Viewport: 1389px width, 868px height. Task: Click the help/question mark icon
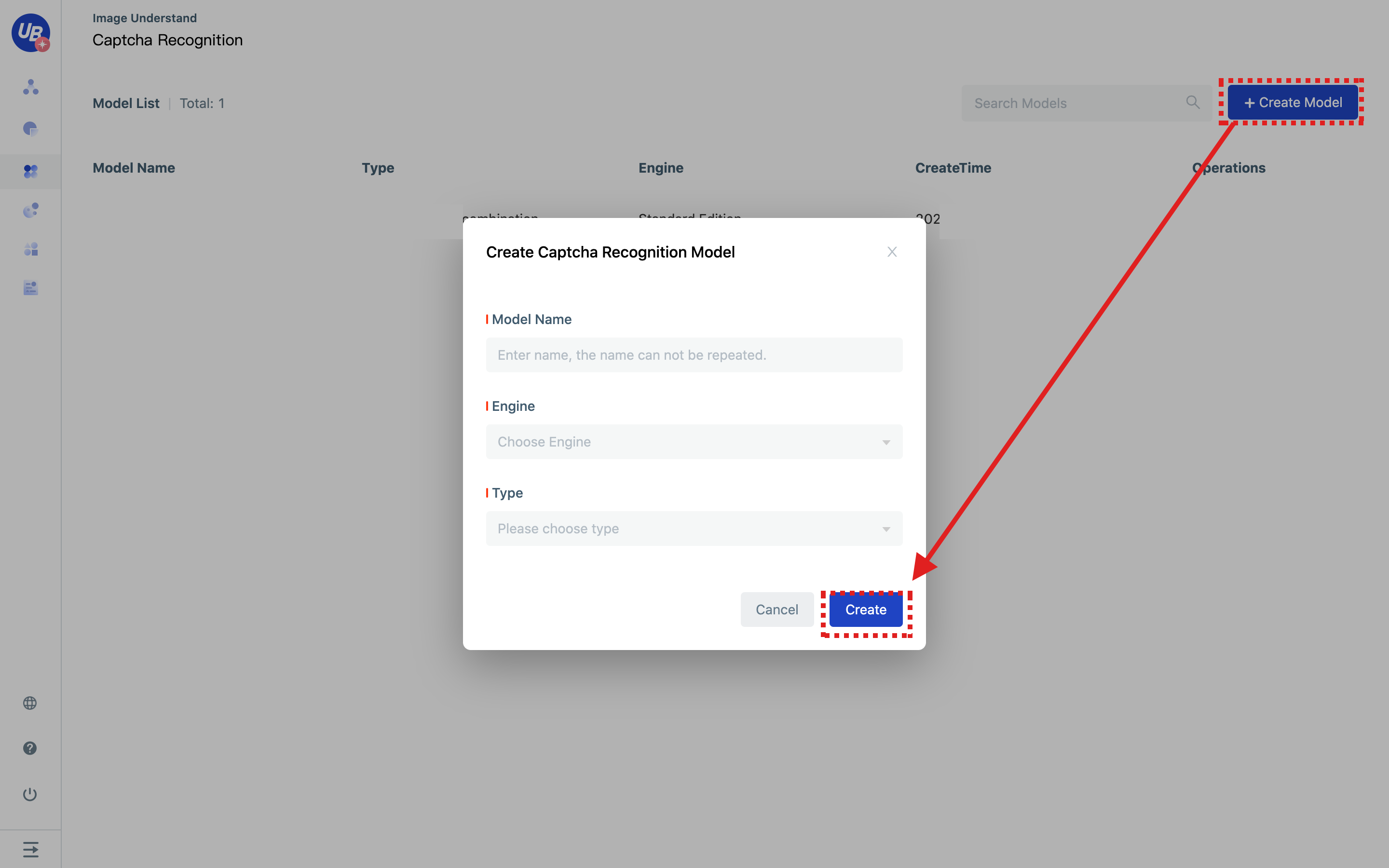click(x=30, y=748)
